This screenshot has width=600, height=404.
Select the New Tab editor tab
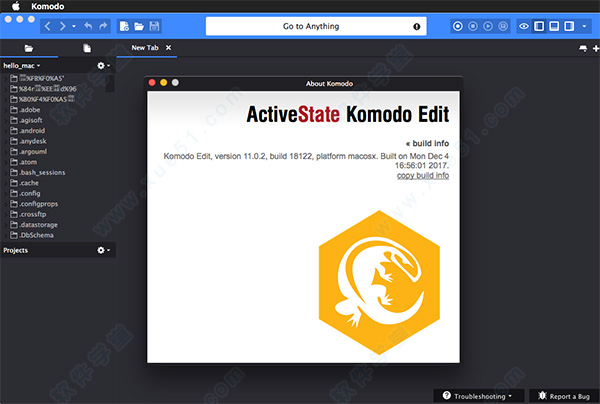[145, 48]
